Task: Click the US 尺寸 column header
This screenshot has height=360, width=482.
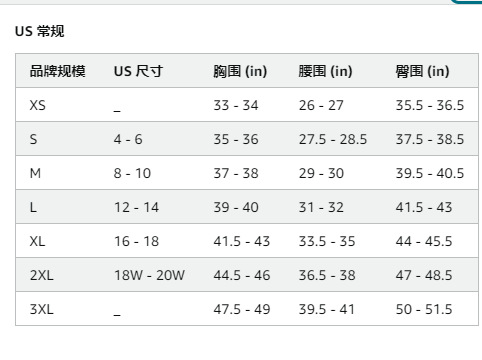Action: tap(138, 71)
